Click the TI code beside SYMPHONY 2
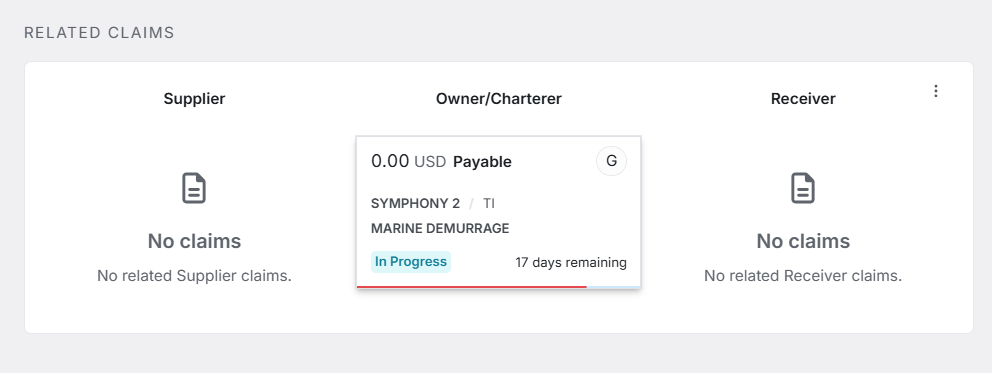Viewport: 992px width, 373px height. click(488, 204)
